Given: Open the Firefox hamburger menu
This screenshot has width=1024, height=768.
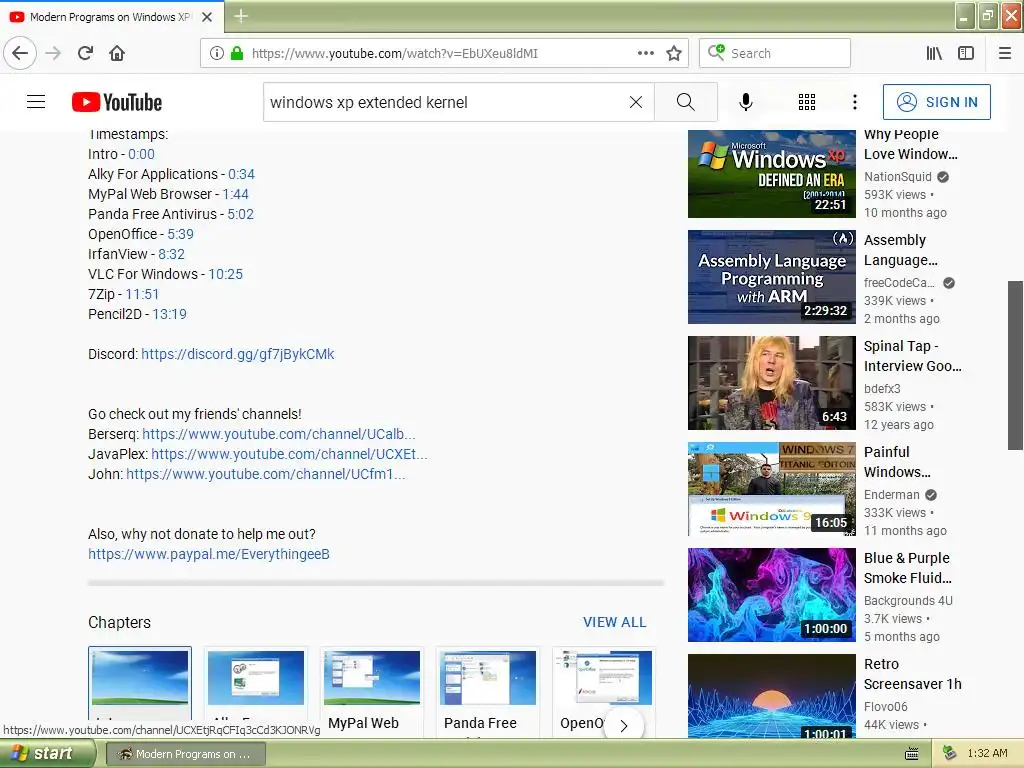Looking at the screenshot, I should pyautogui.click(x=1005, y=53).
